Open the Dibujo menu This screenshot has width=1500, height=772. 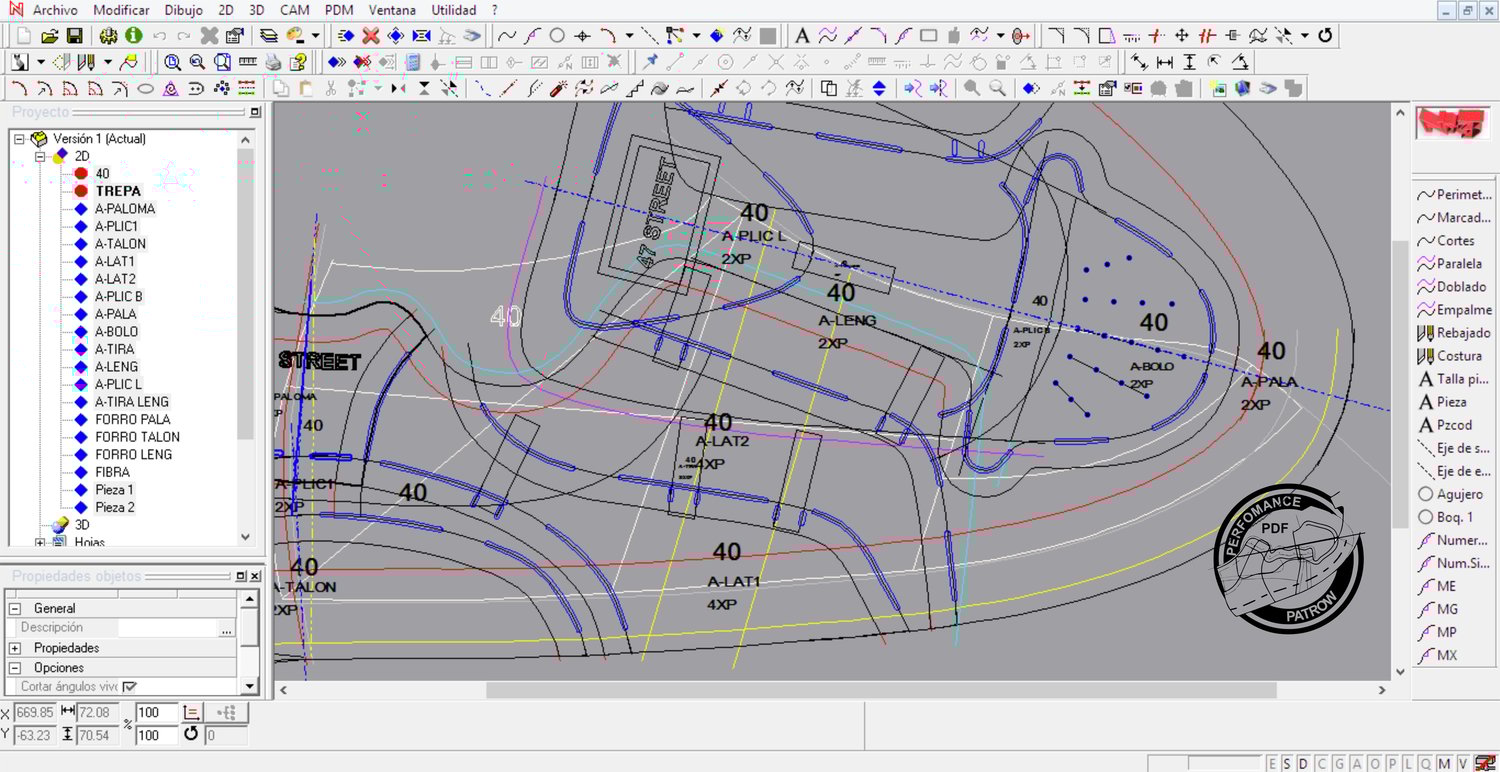(181, 10)
